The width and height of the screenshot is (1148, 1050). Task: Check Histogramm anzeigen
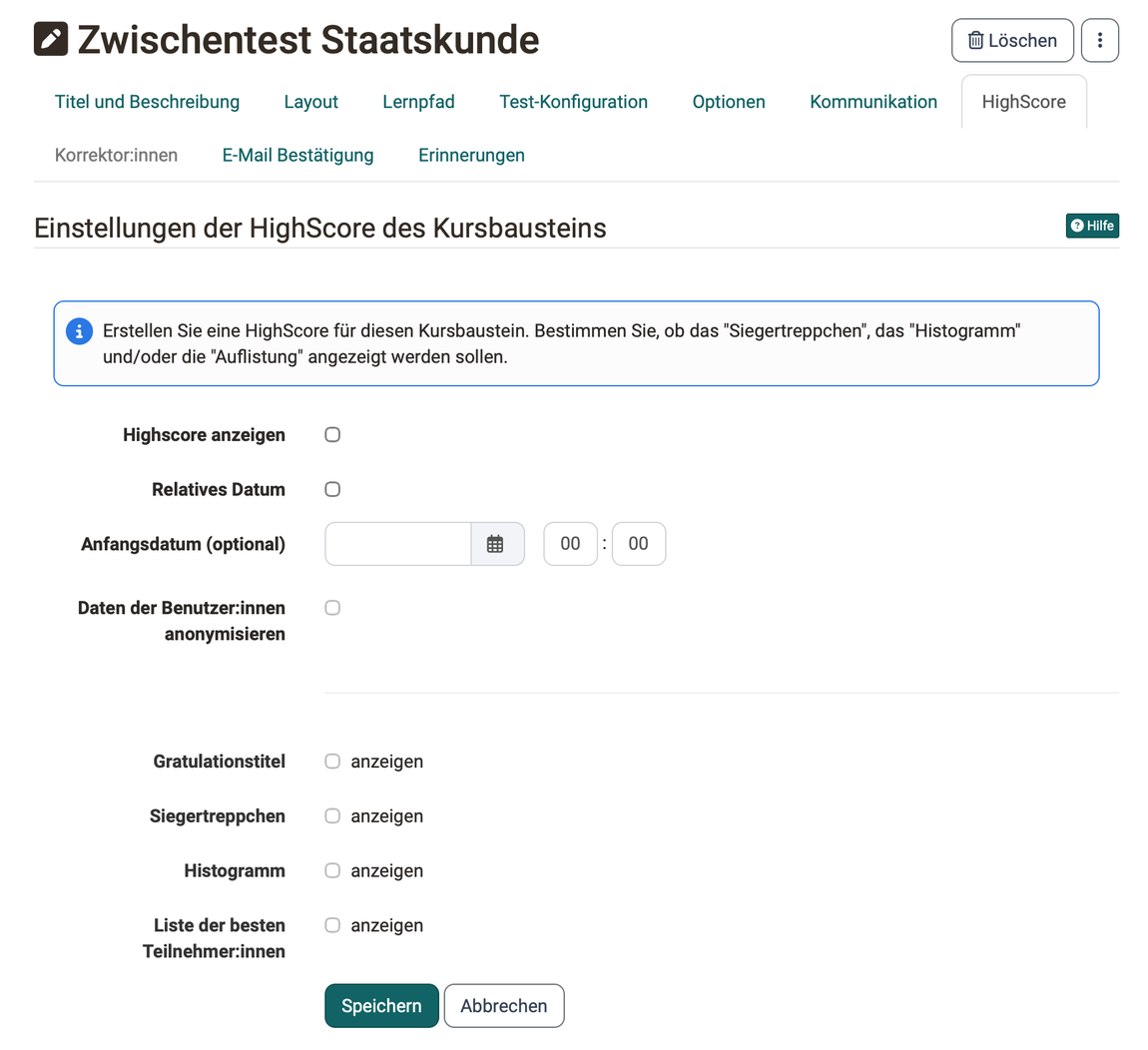pos(332,870)
